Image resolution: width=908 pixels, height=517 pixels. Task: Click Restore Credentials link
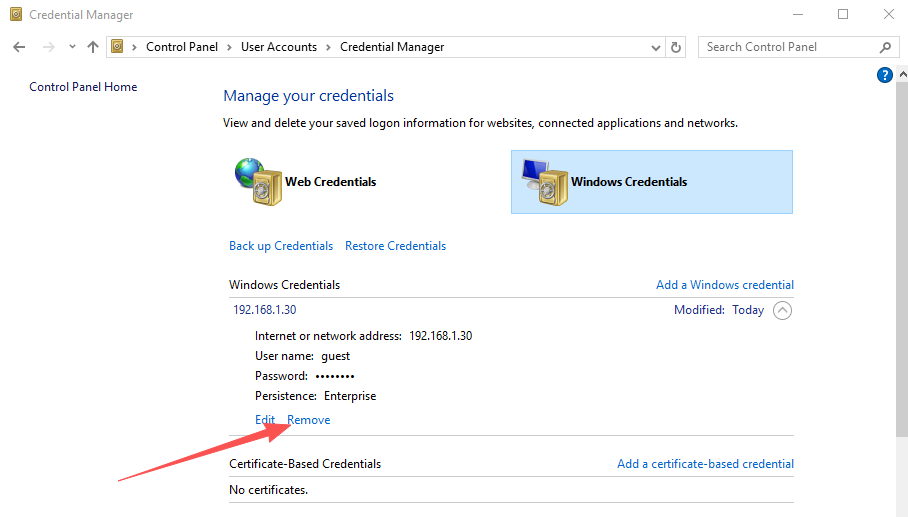(x=396, y=246)
